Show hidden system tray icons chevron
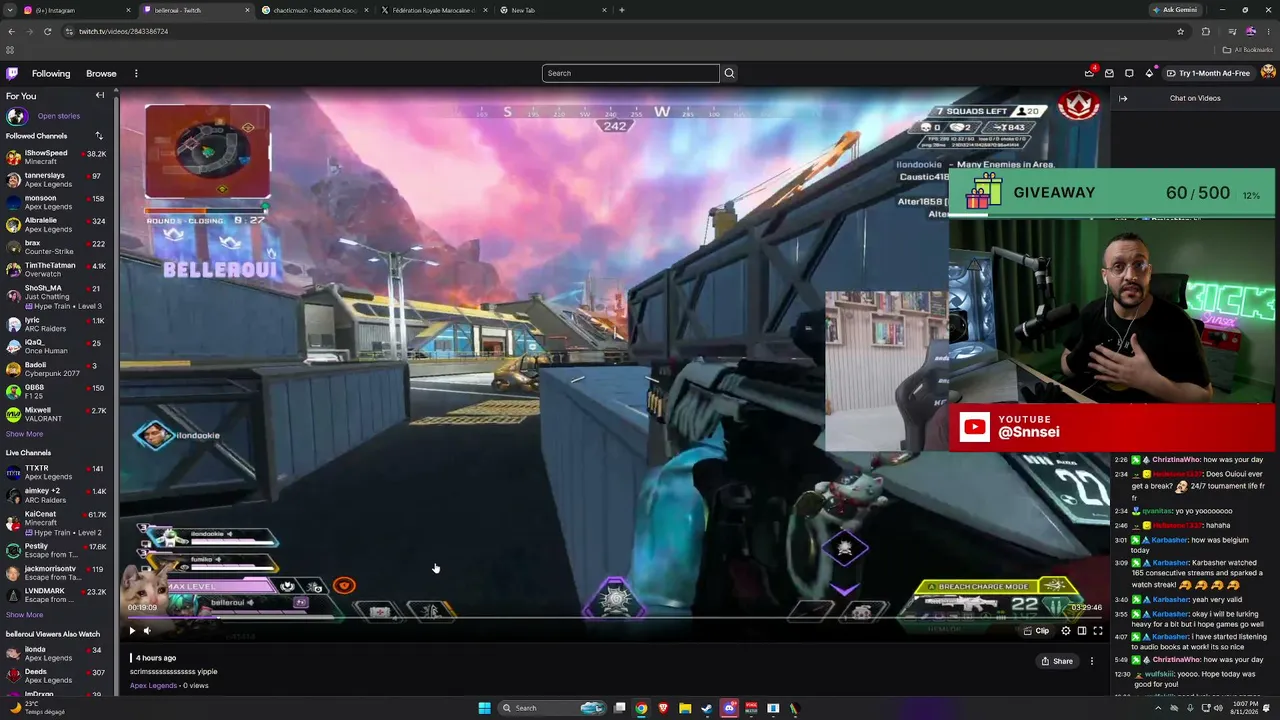1280x720 pixels. pos(1159,708)
